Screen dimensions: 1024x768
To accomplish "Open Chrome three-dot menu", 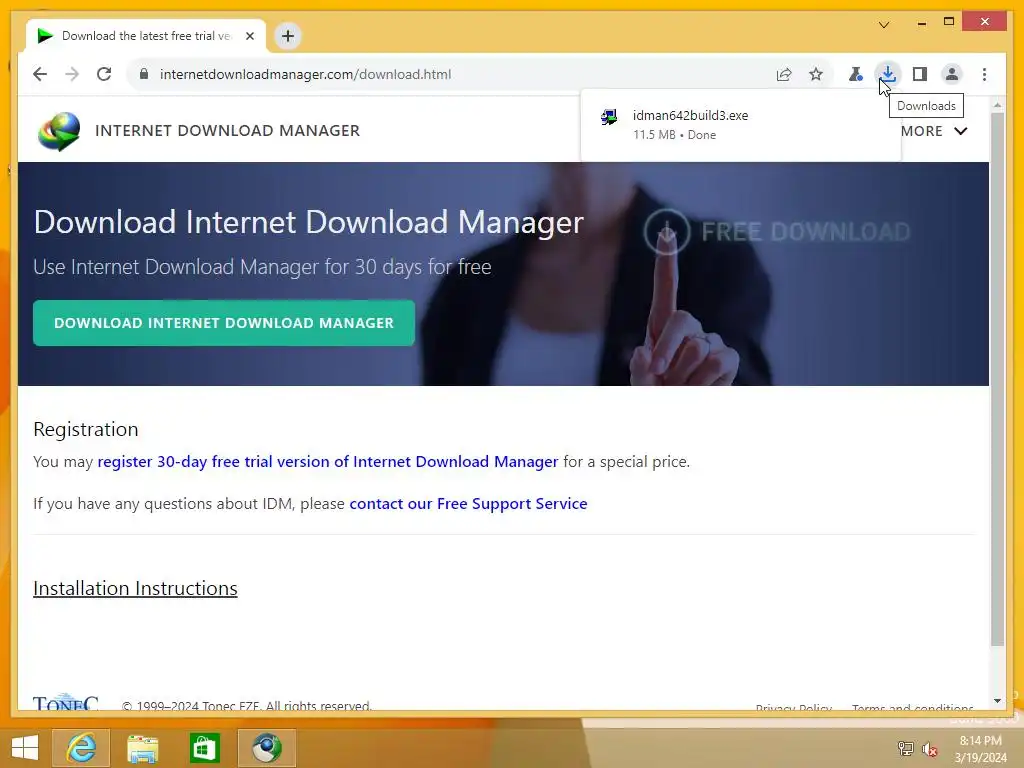I will 984,74.
